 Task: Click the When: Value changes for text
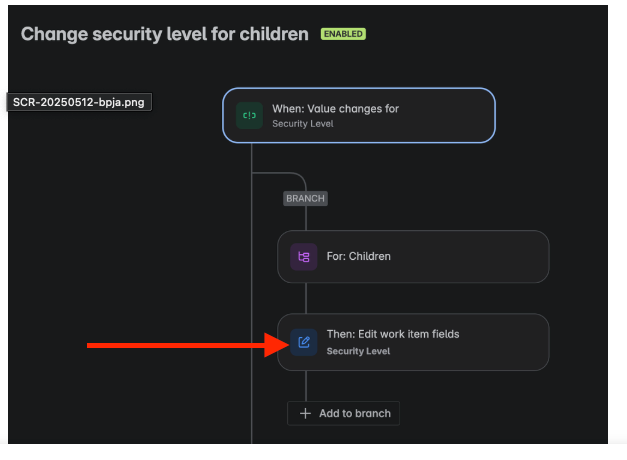(x=335, y=109)
